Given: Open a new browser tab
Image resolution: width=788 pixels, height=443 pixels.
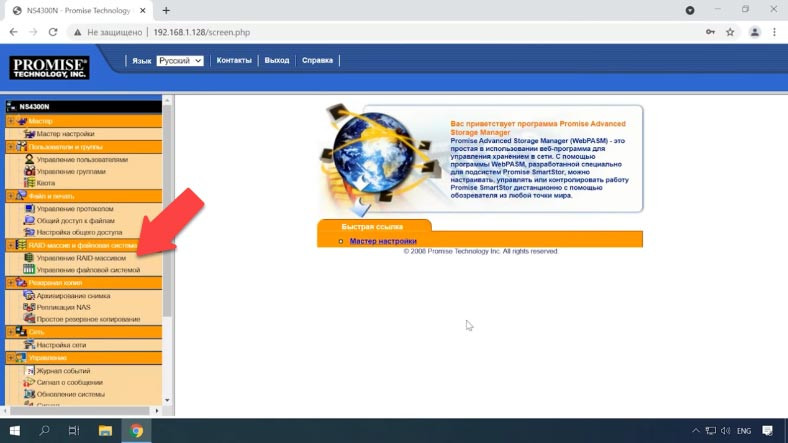Looking at the screenshot, I should click(x=166, y=11).
